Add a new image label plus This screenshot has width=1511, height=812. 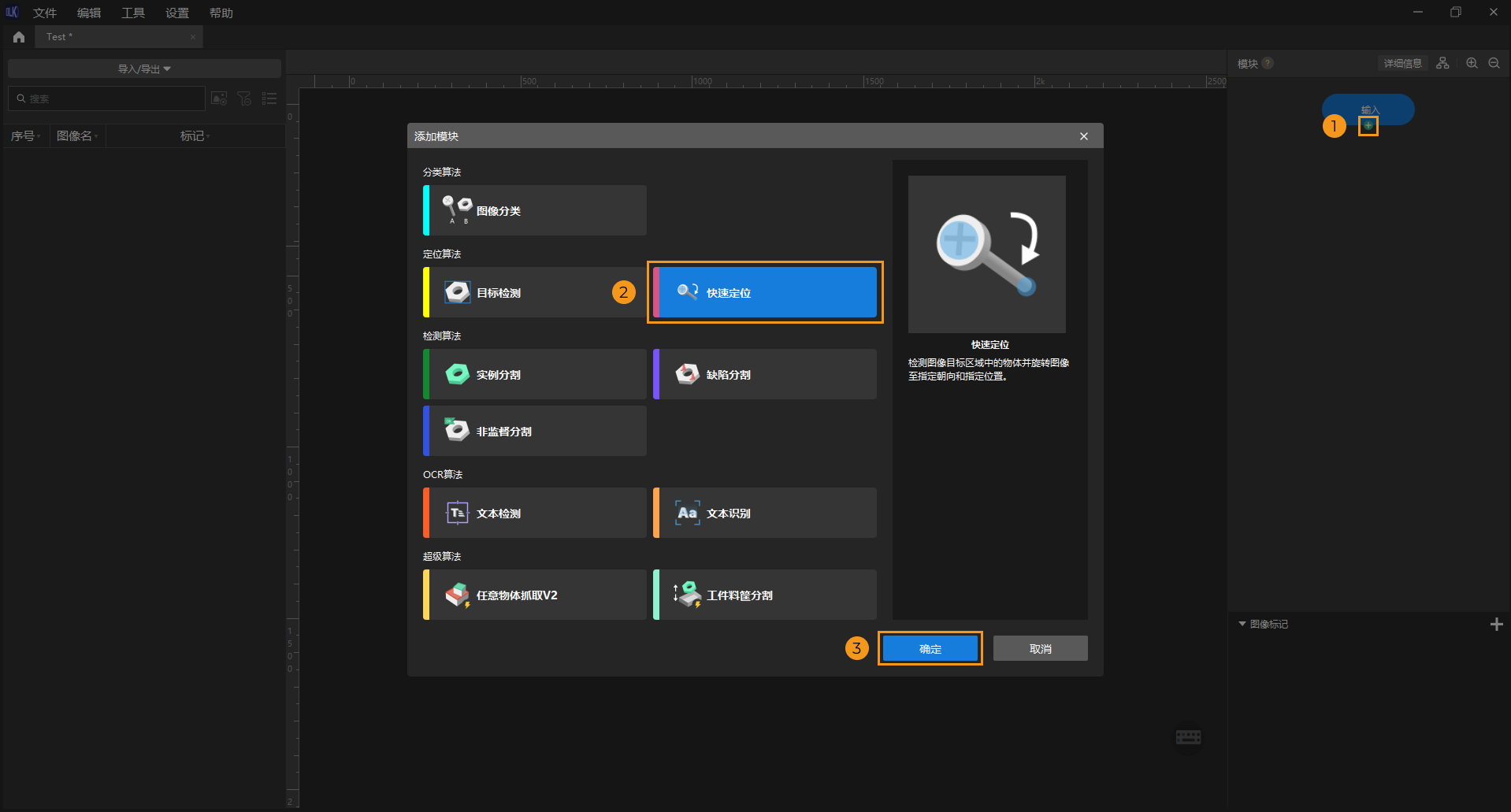[1497, 624]
